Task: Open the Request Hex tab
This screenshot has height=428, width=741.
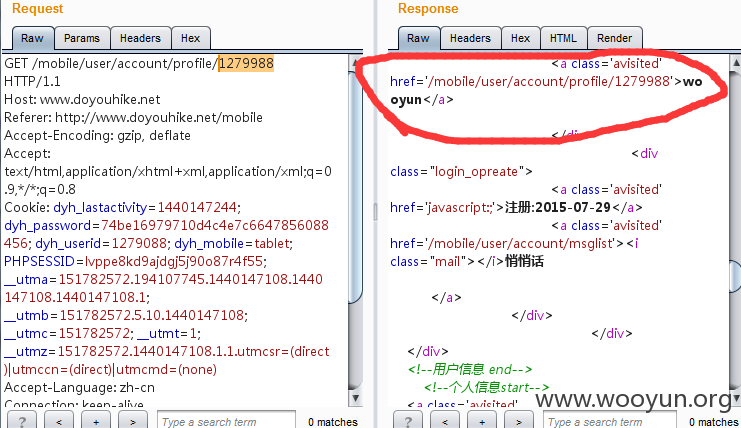Action: point(190,38)
